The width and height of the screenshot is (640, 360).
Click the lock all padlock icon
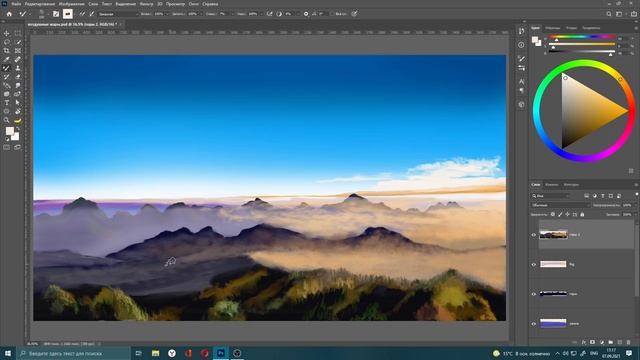click(x=582, y=214)
